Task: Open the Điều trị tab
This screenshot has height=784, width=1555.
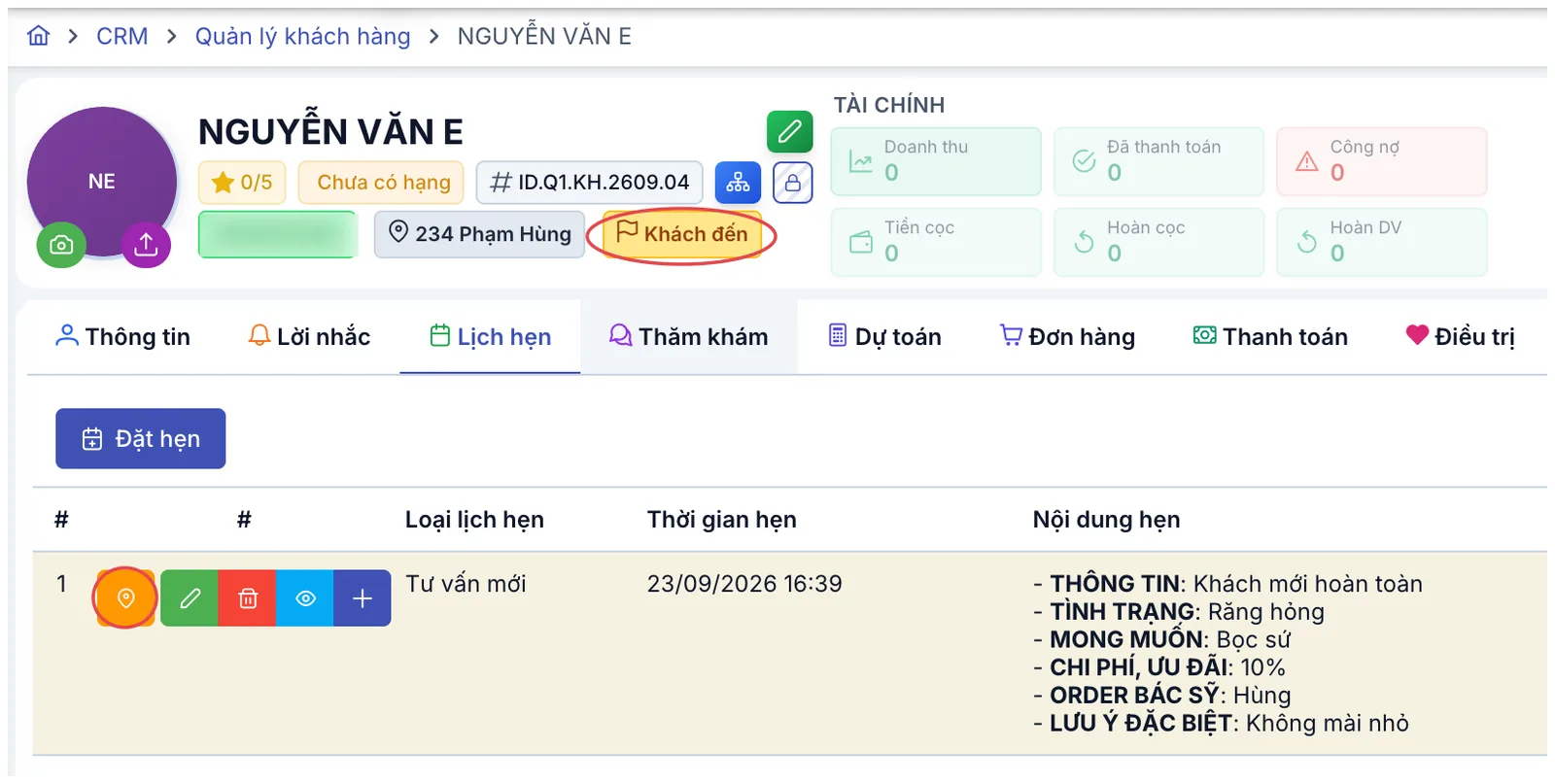Action: [x=1460, y=337]
